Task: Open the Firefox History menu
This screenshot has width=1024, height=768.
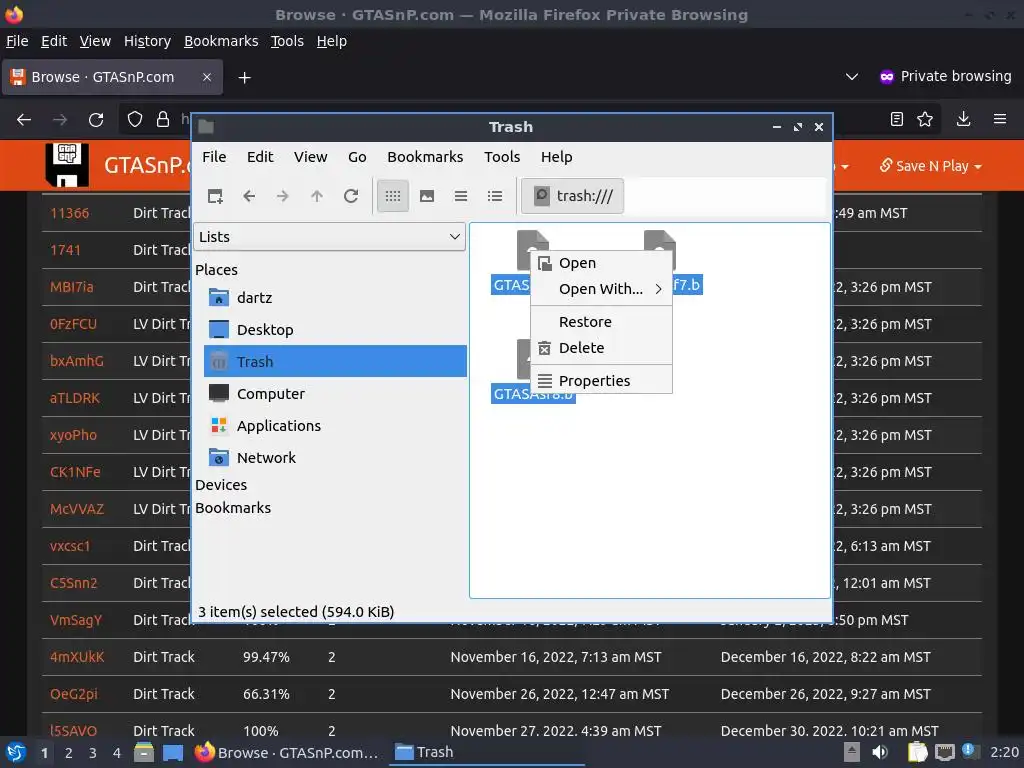Action: click(147, 41)
